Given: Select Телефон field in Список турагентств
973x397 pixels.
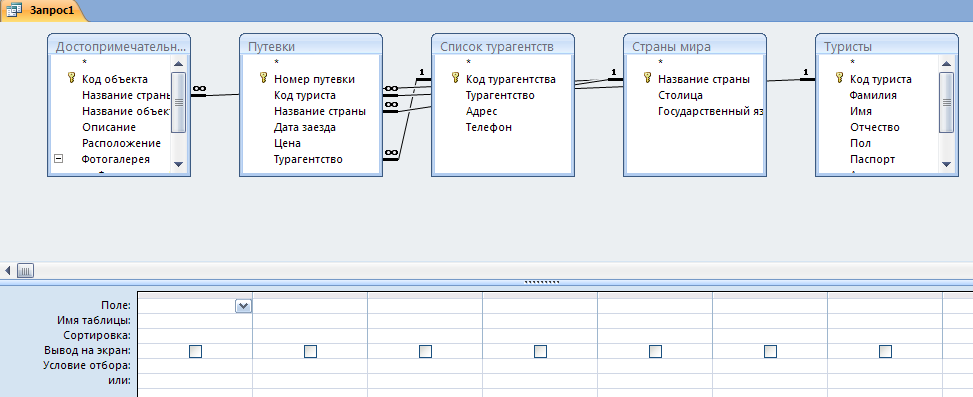Looking at the screenshot, I should coord(488,127).
